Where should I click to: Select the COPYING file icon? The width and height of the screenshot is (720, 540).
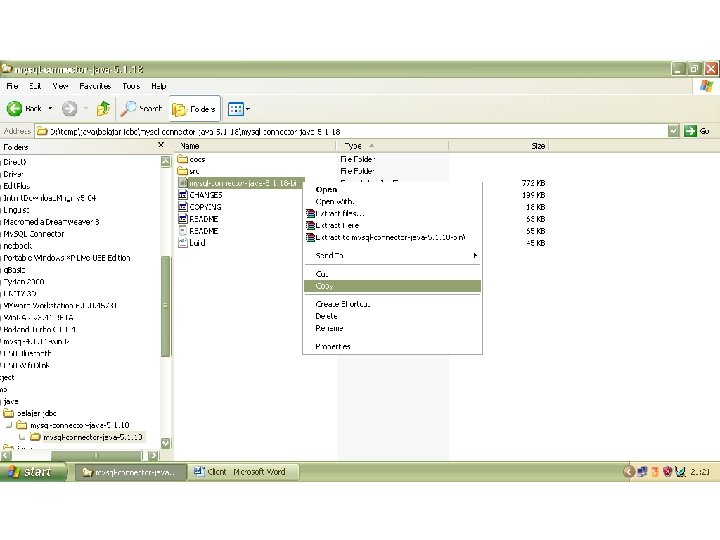(x=183, y=207)
